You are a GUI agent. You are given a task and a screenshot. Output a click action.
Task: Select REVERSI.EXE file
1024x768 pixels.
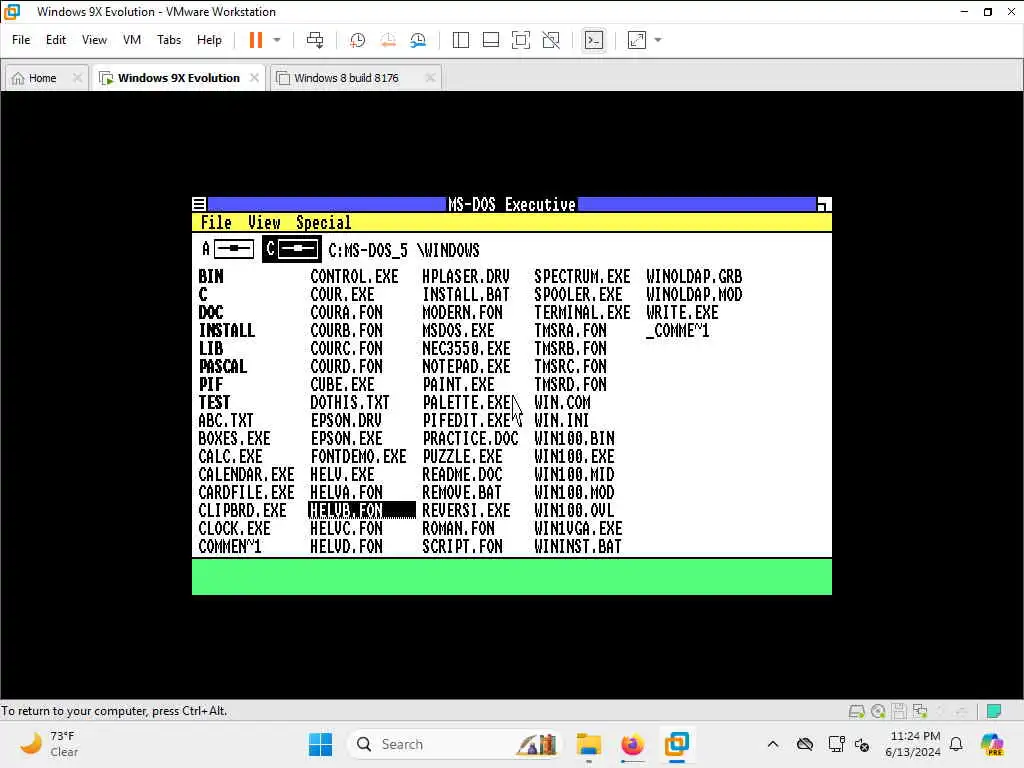[x=466, y=511]
